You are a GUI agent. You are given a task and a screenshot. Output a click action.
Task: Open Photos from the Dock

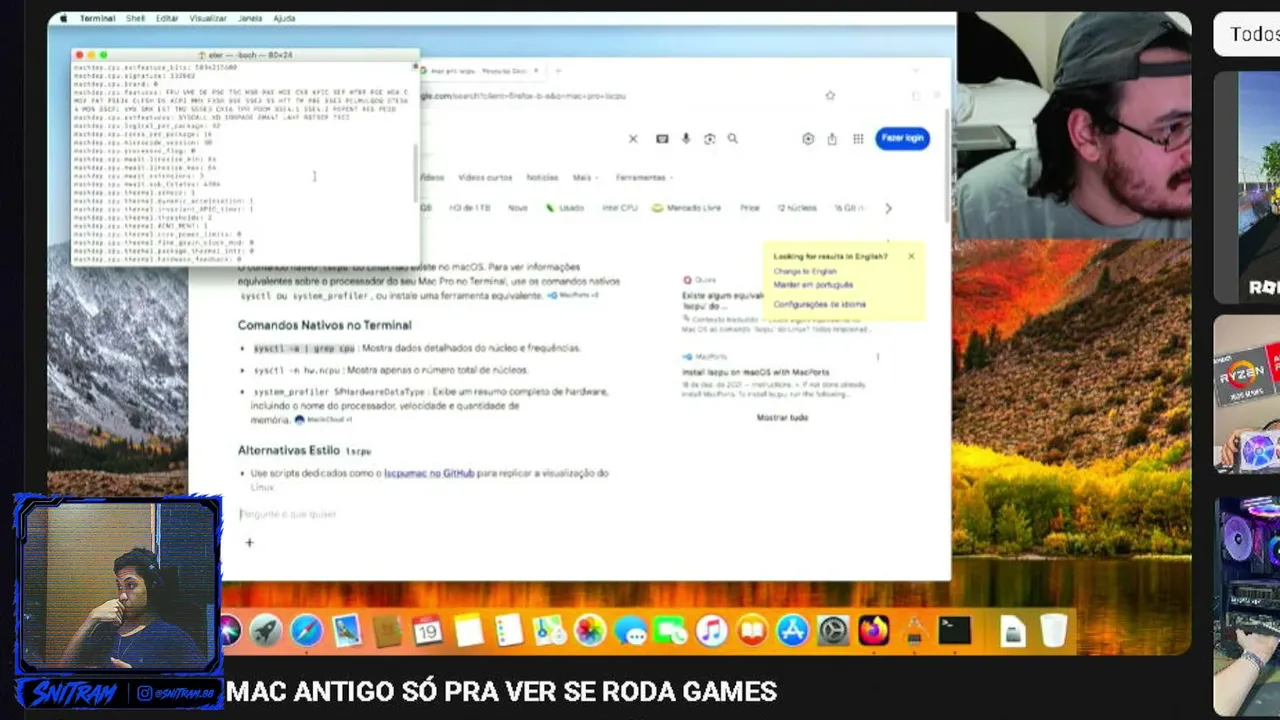click(590, 631)
